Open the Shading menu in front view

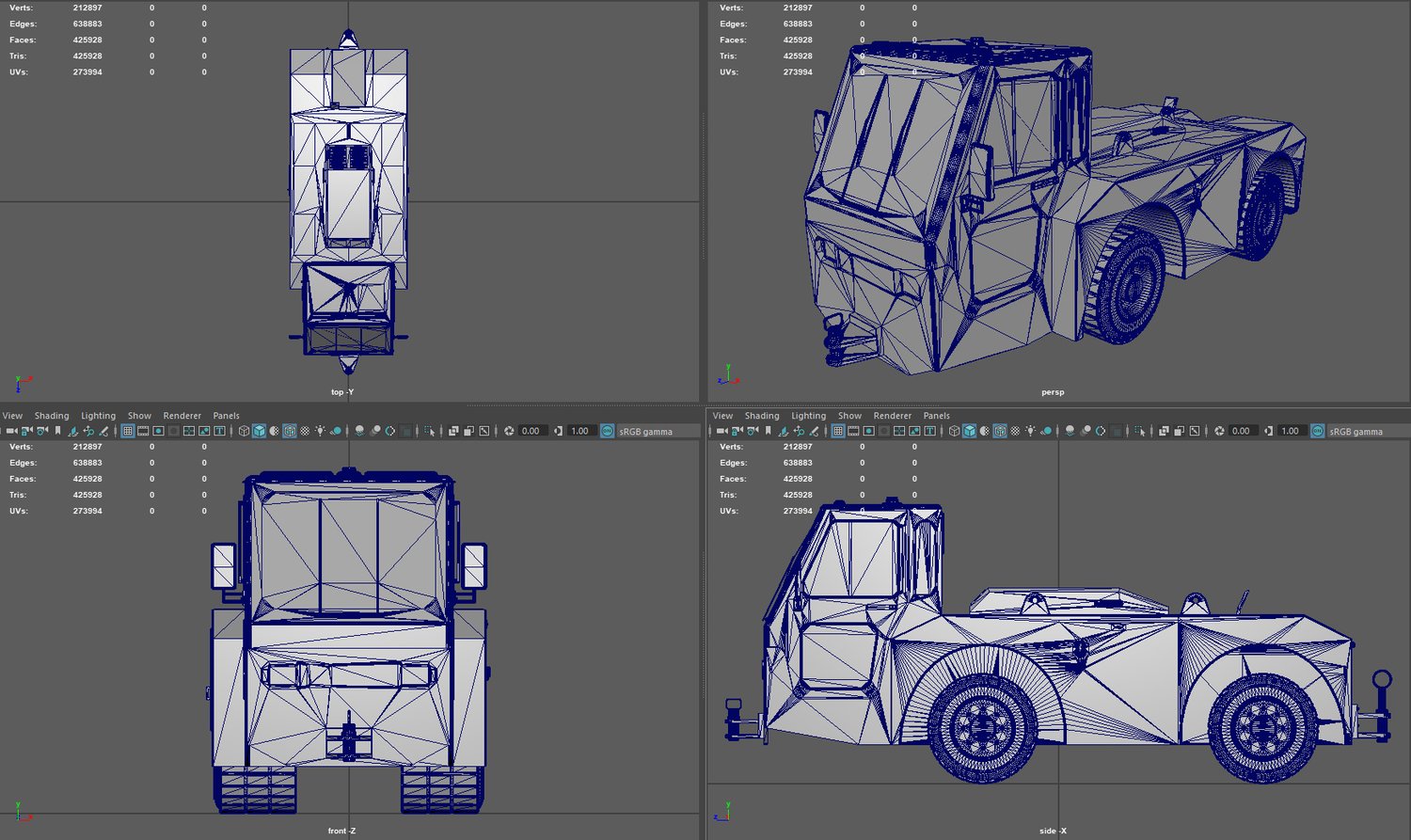52,416
